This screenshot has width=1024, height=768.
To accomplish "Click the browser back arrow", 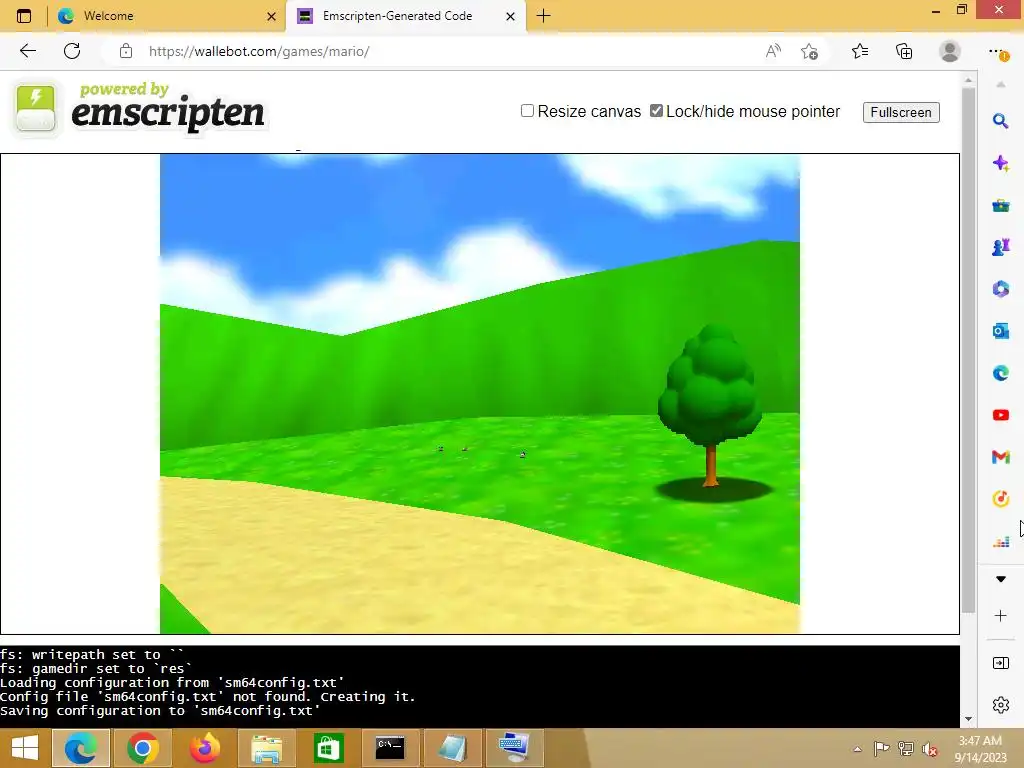I will pos(27,51).
